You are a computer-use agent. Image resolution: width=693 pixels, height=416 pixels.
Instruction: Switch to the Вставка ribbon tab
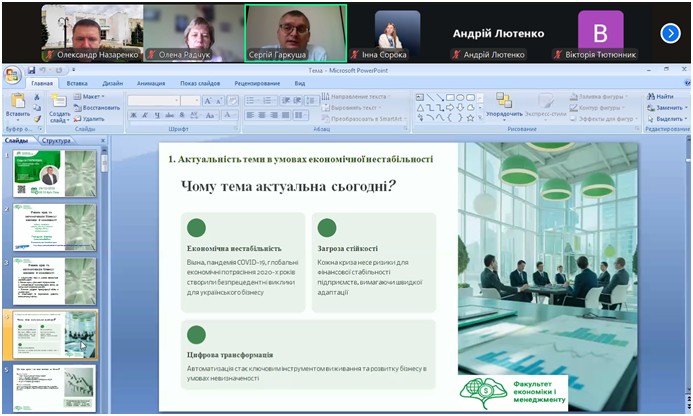click(77, 84)
